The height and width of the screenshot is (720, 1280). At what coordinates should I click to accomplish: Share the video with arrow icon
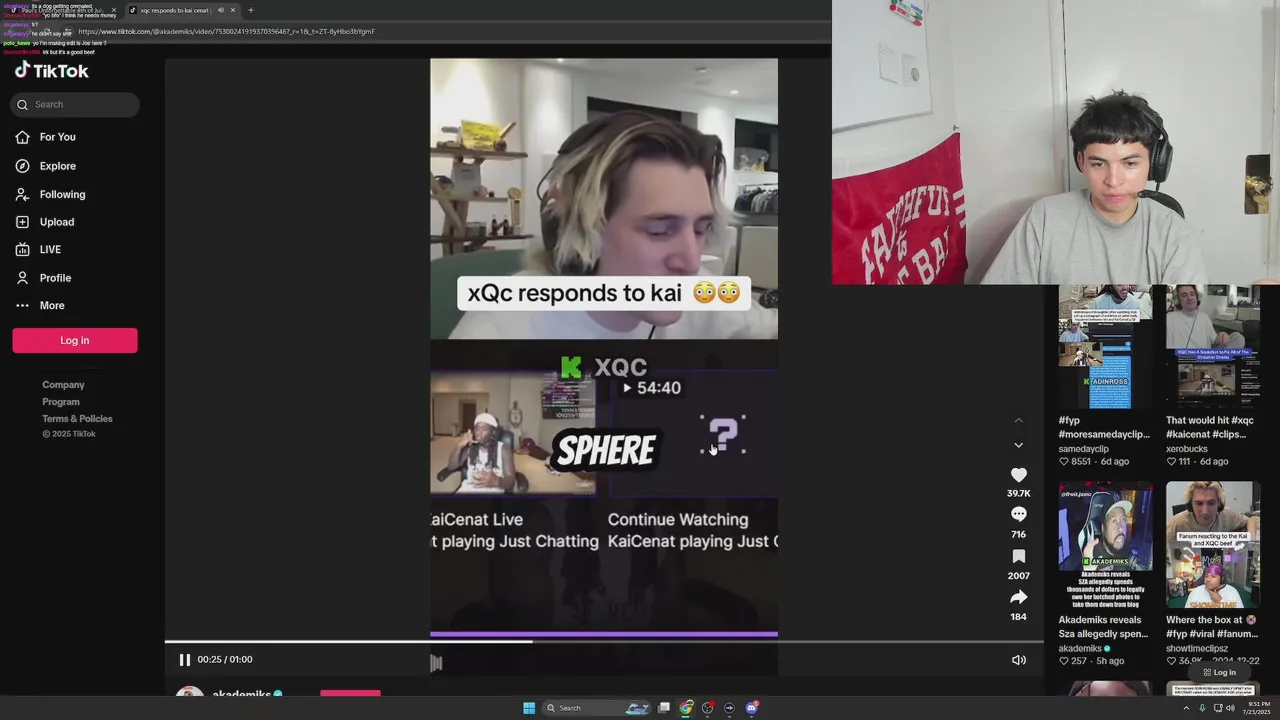coord(1018,597)
